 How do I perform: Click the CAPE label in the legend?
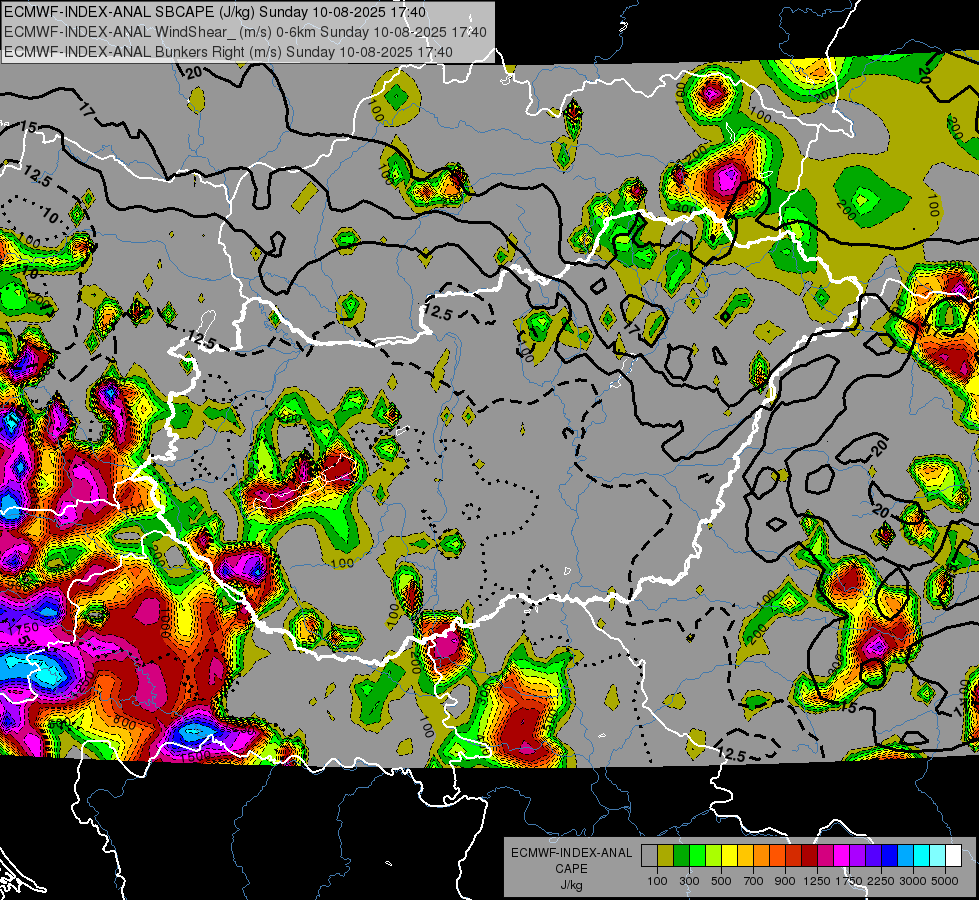tap(571, 869)
